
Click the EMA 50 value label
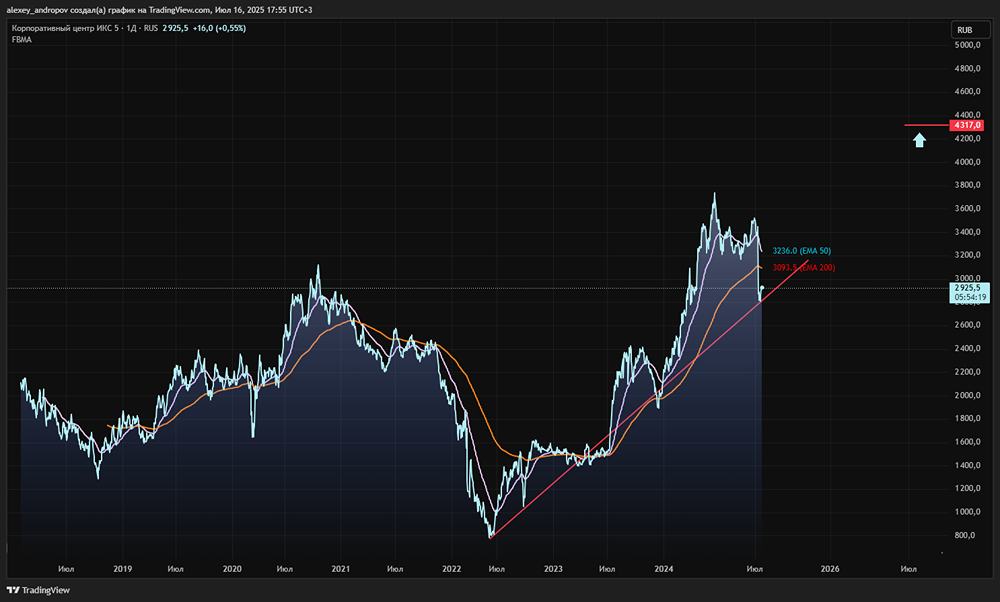(x=802, y=250)
